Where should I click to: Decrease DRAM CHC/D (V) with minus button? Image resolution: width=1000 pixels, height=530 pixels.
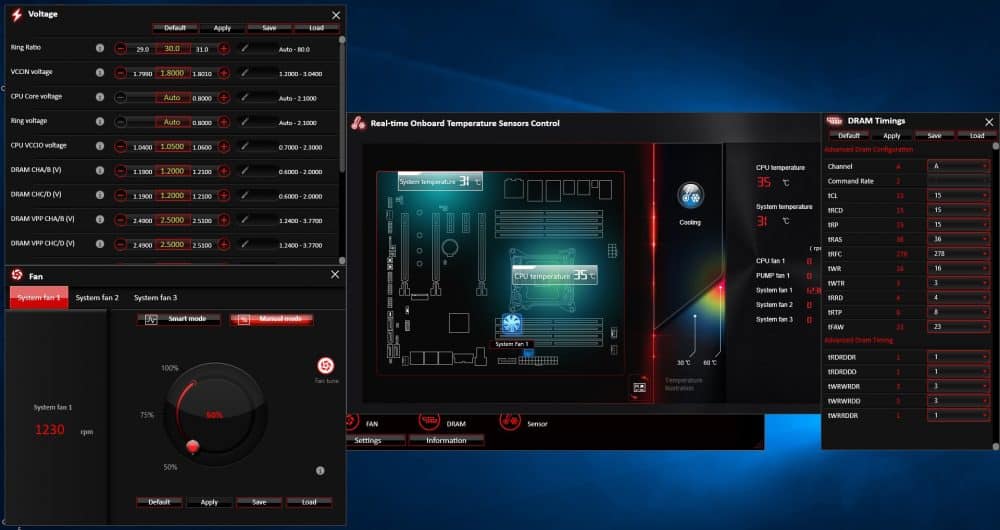(121, 196)
